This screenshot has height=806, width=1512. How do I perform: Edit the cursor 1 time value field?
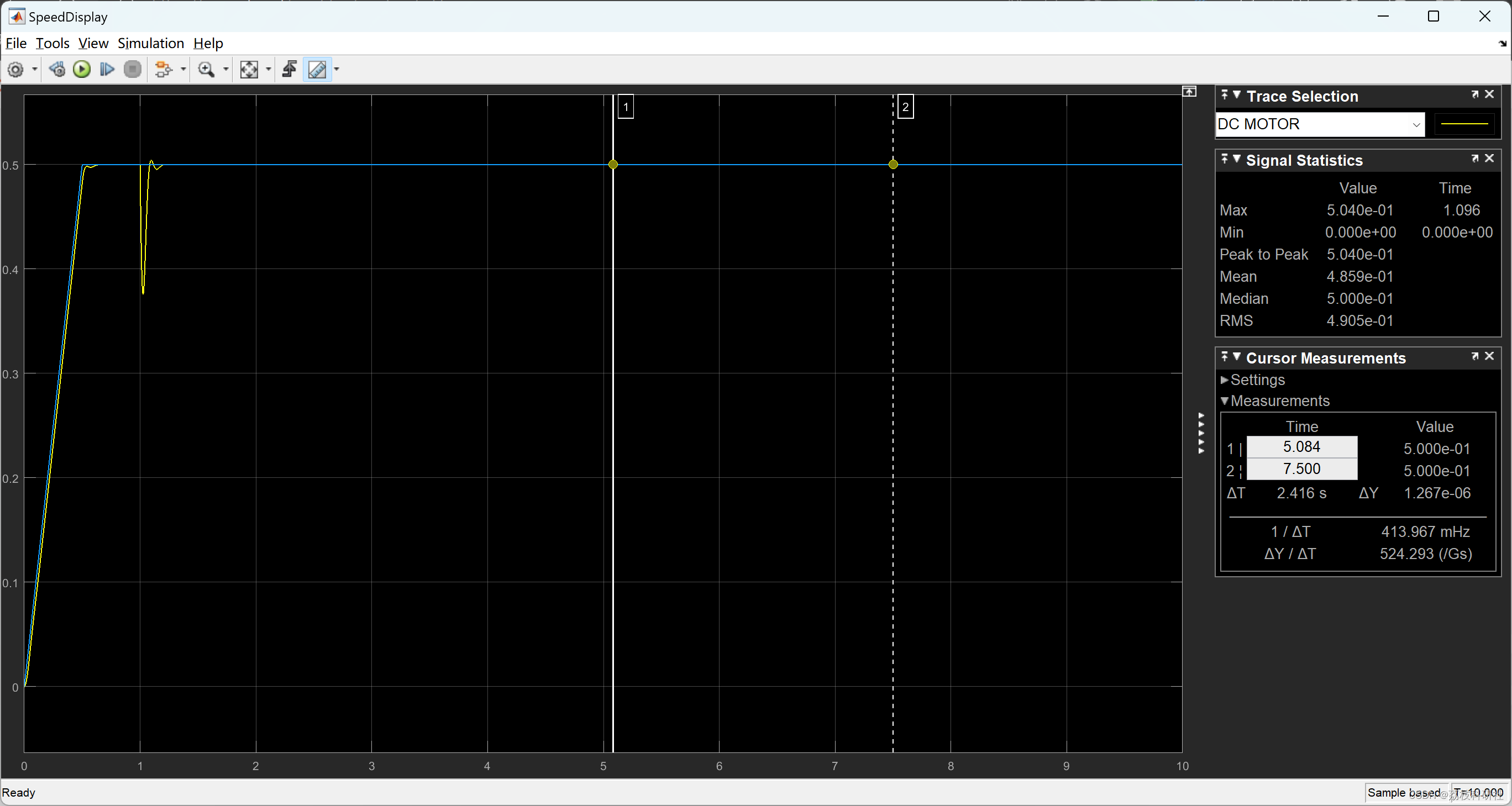1301,446
